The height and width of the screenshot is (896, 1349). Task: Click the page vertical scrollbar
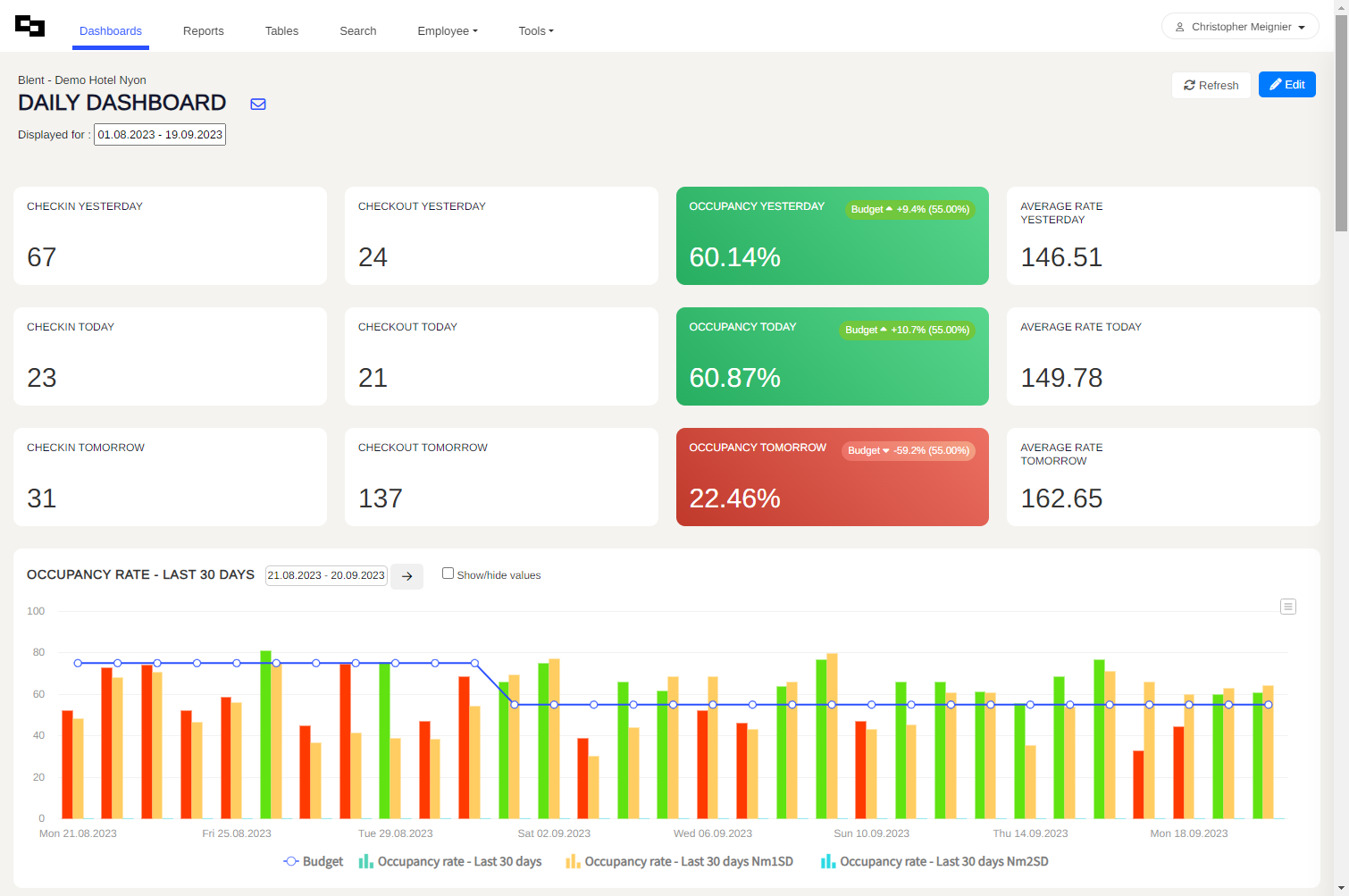point(1341,125)
